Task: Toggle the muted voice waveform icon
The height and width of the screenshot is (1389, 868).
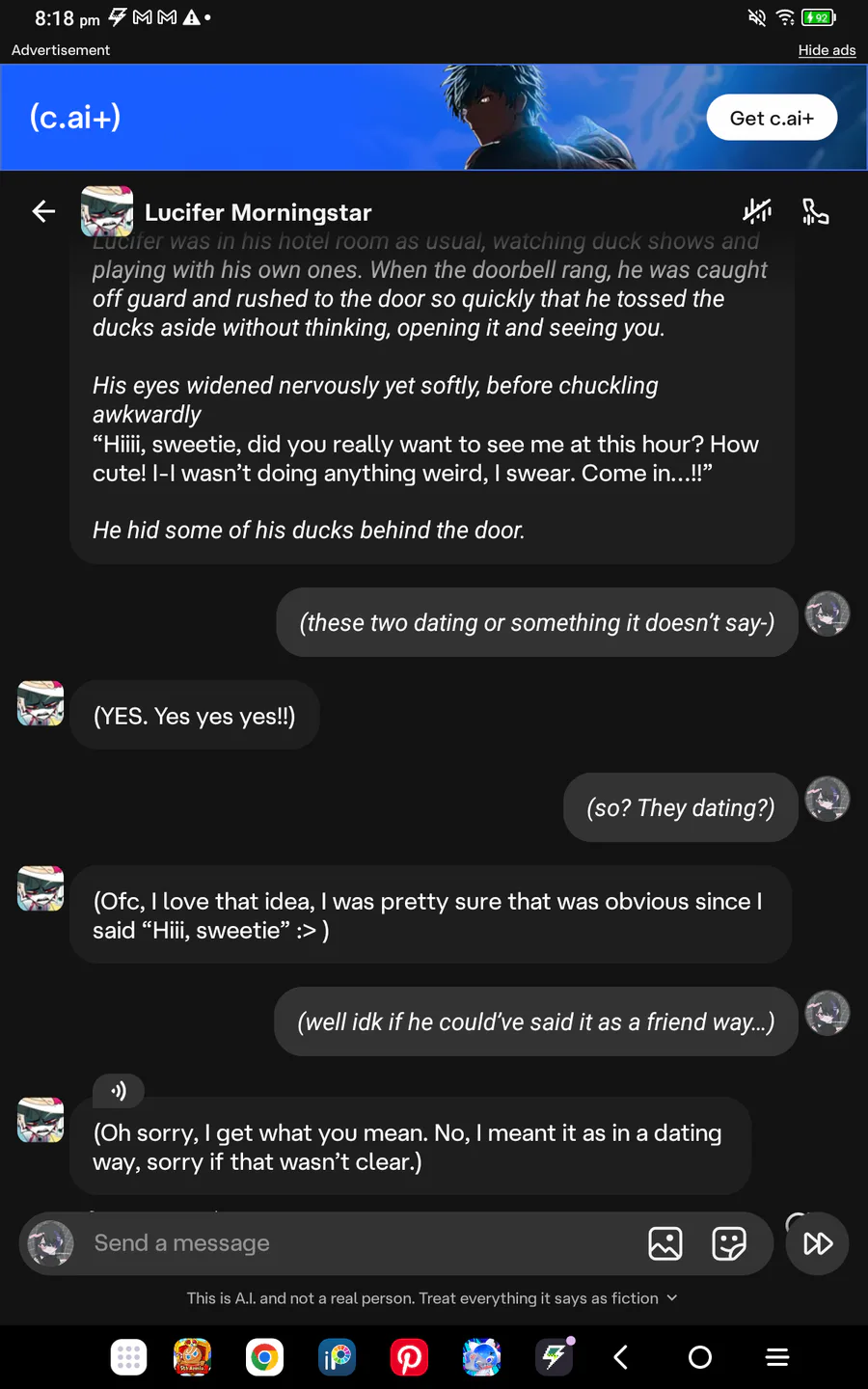Action: (x=757, y=211)
